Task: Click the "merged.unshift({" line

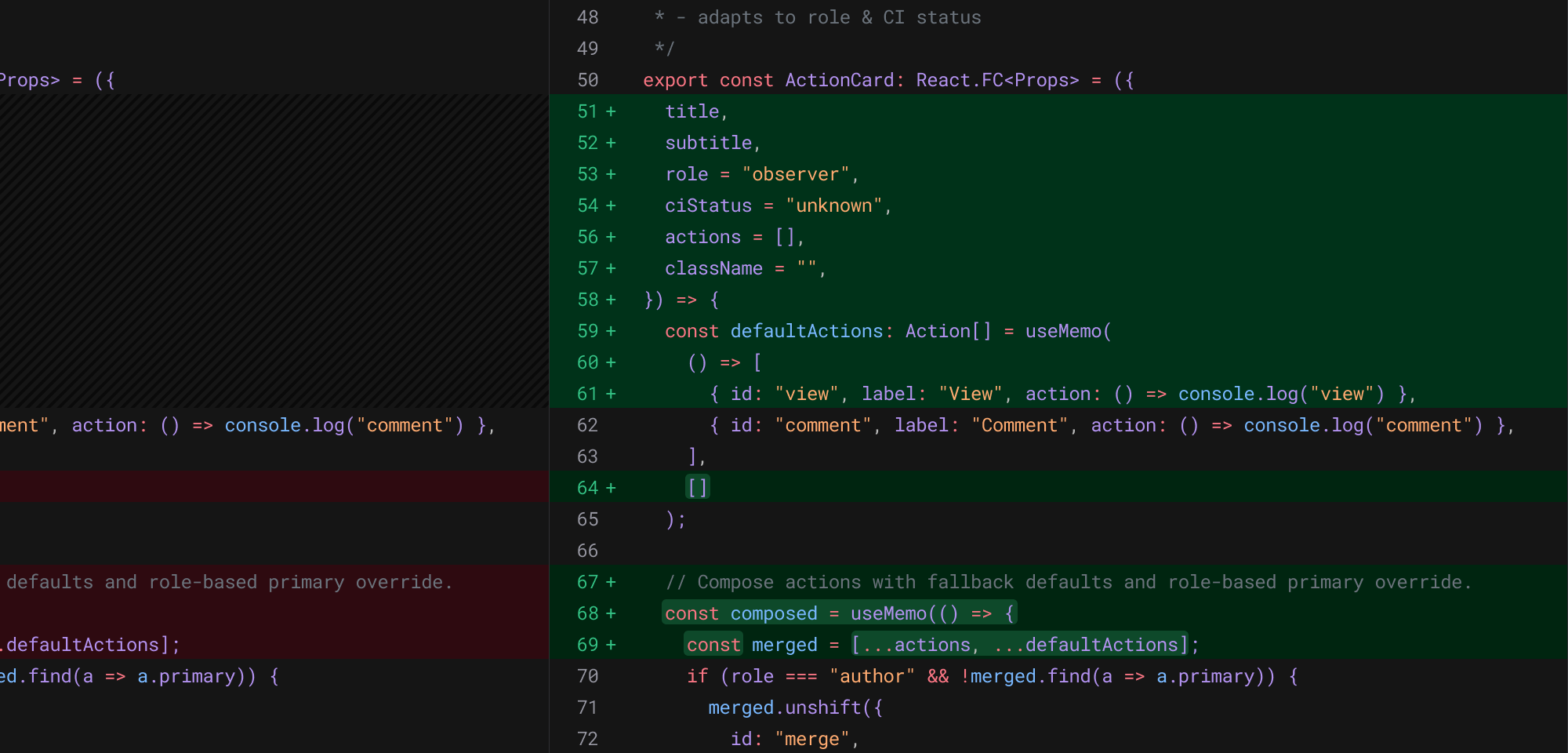Action: pyautogui.click(x=796, y=708)
